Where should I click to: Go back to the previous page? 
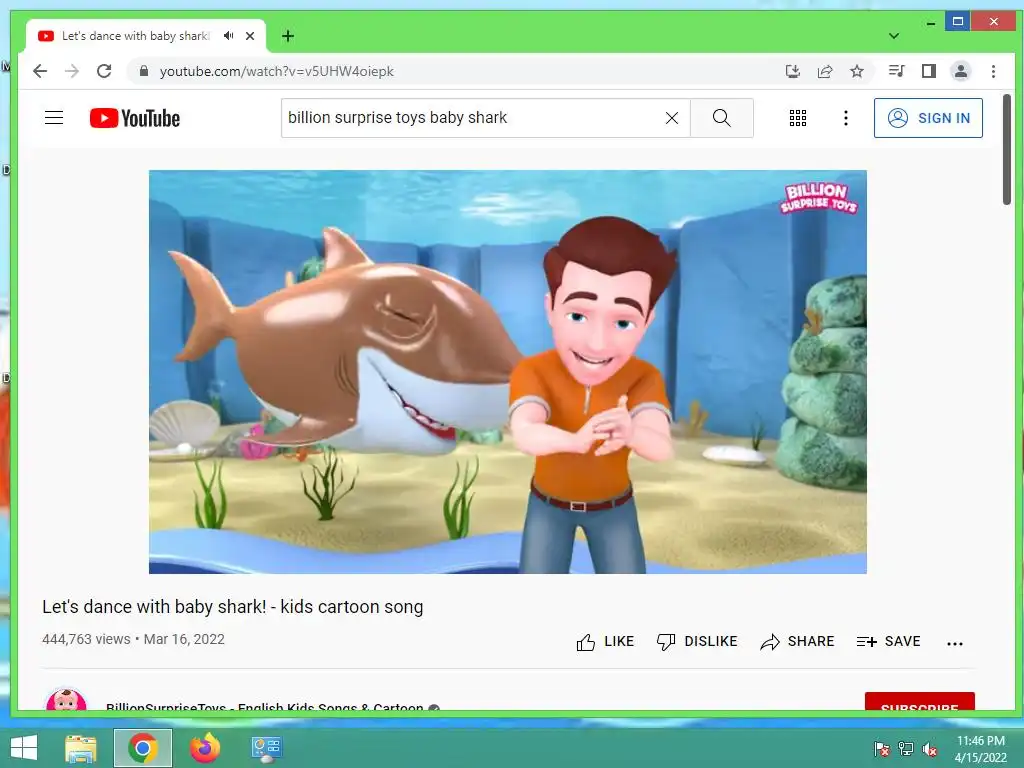click(x=40, y=71)
